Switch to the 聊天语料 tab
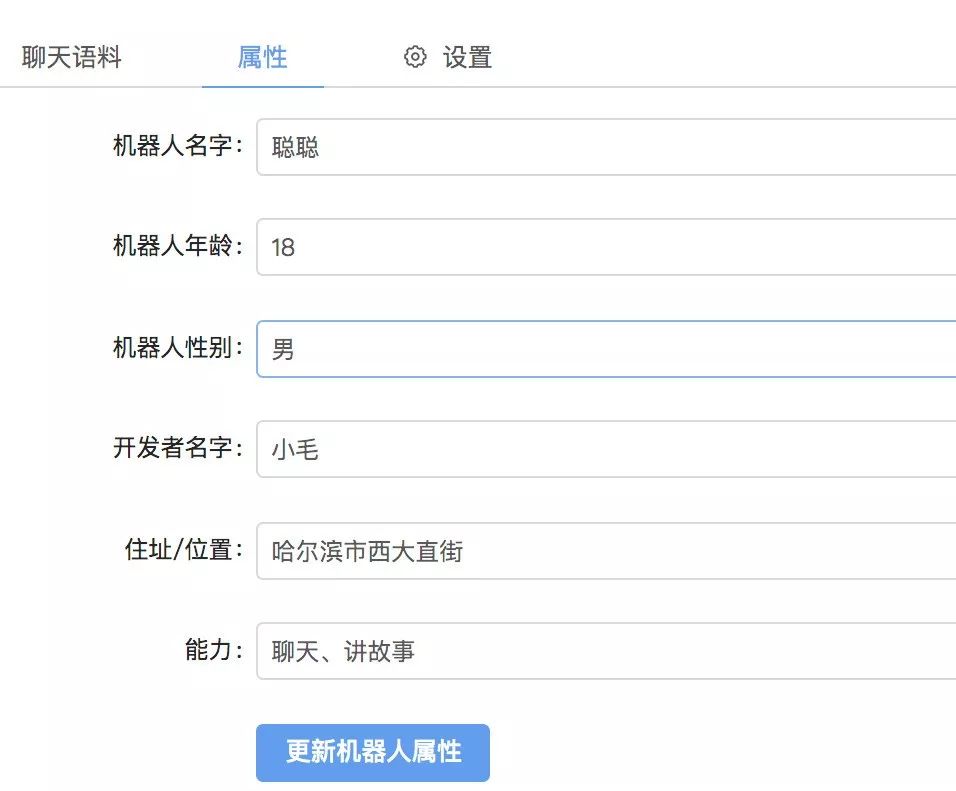Viewport: 956px width, 791px height. 72,57
